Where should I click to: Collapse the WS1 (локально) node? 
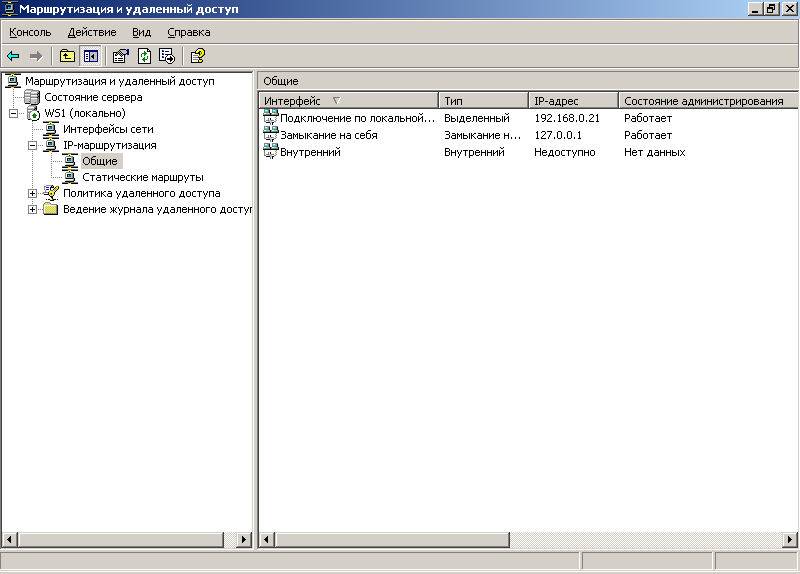coord(14,113)
